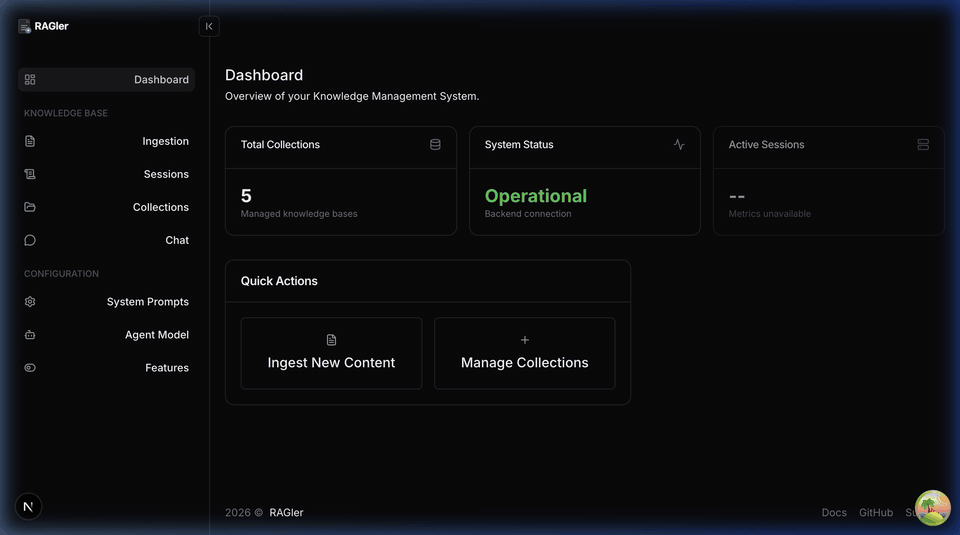Click the KNOWLEDGE BASE section label
Viewport: 960px width, 535px height.
click(x=66, y=113)
